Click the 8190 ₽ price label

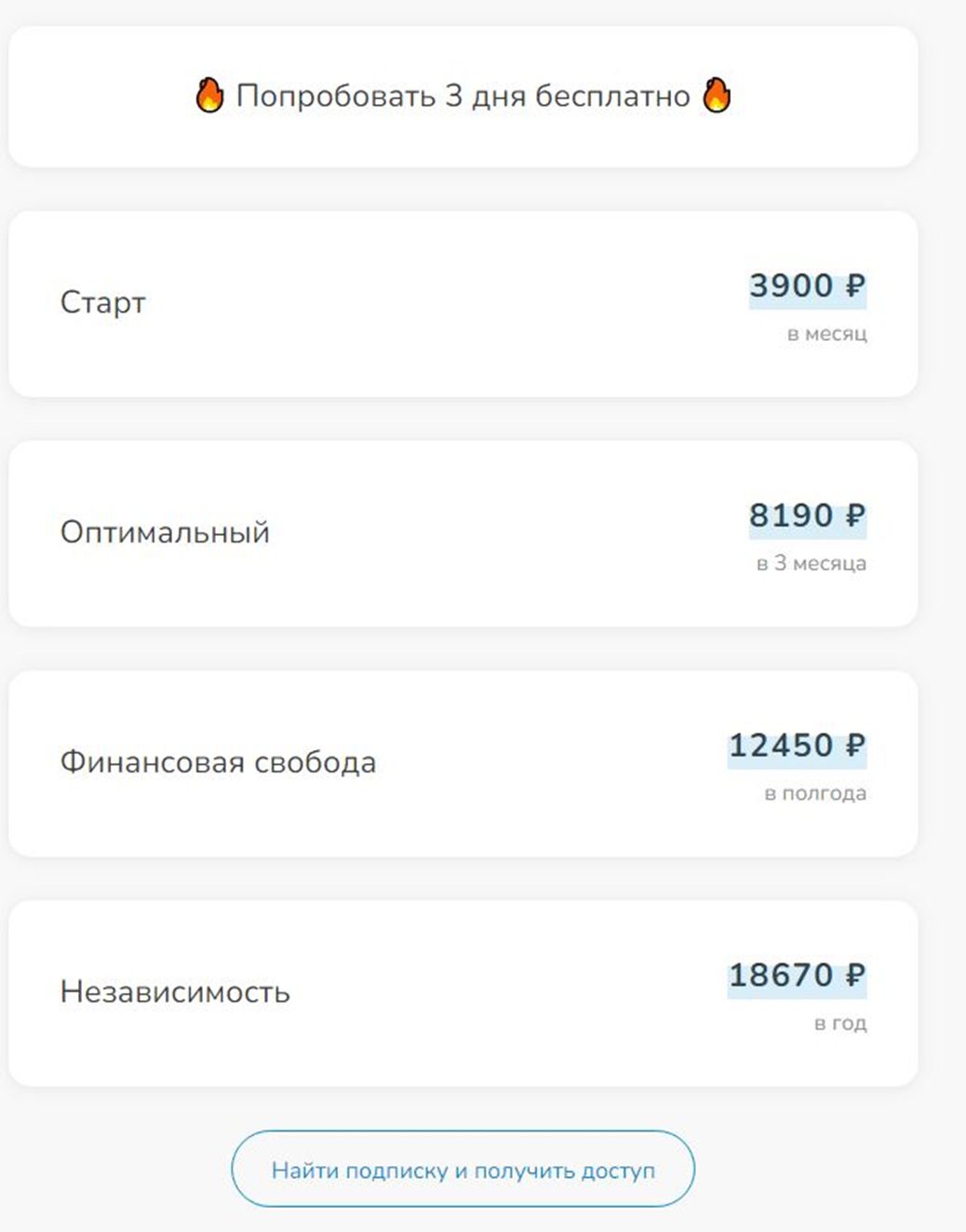click(808, 516)
